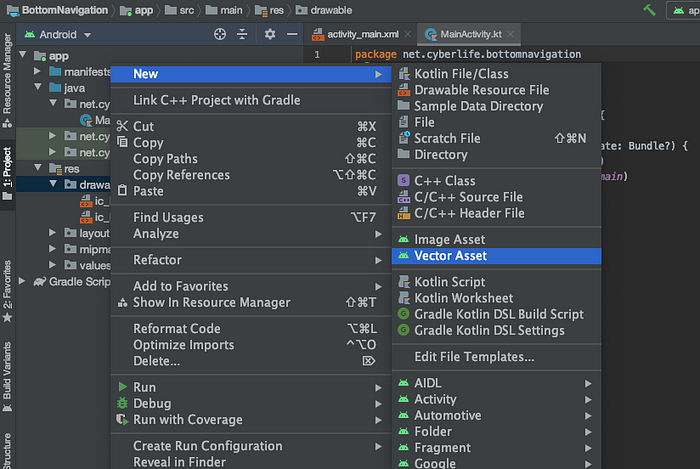Choose Link C++ Project with Gradle
Screen dimensions: 700x469
(251, 100)
